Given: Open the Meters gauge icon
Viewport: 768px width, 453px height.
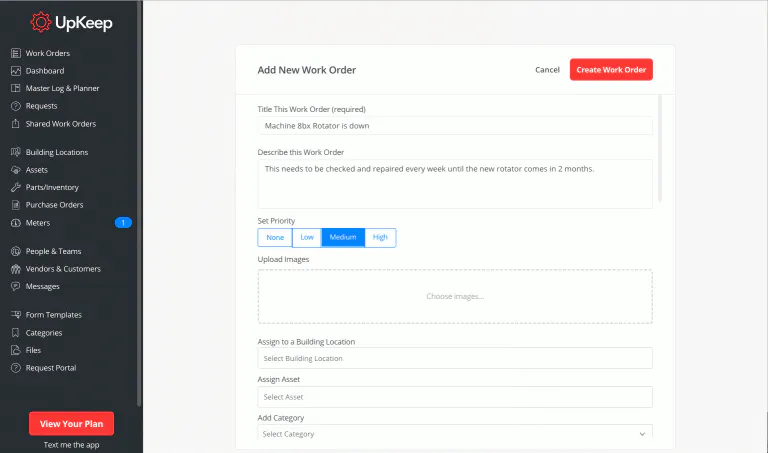Looking at the screenshot, I should click(x=16, y=222).
